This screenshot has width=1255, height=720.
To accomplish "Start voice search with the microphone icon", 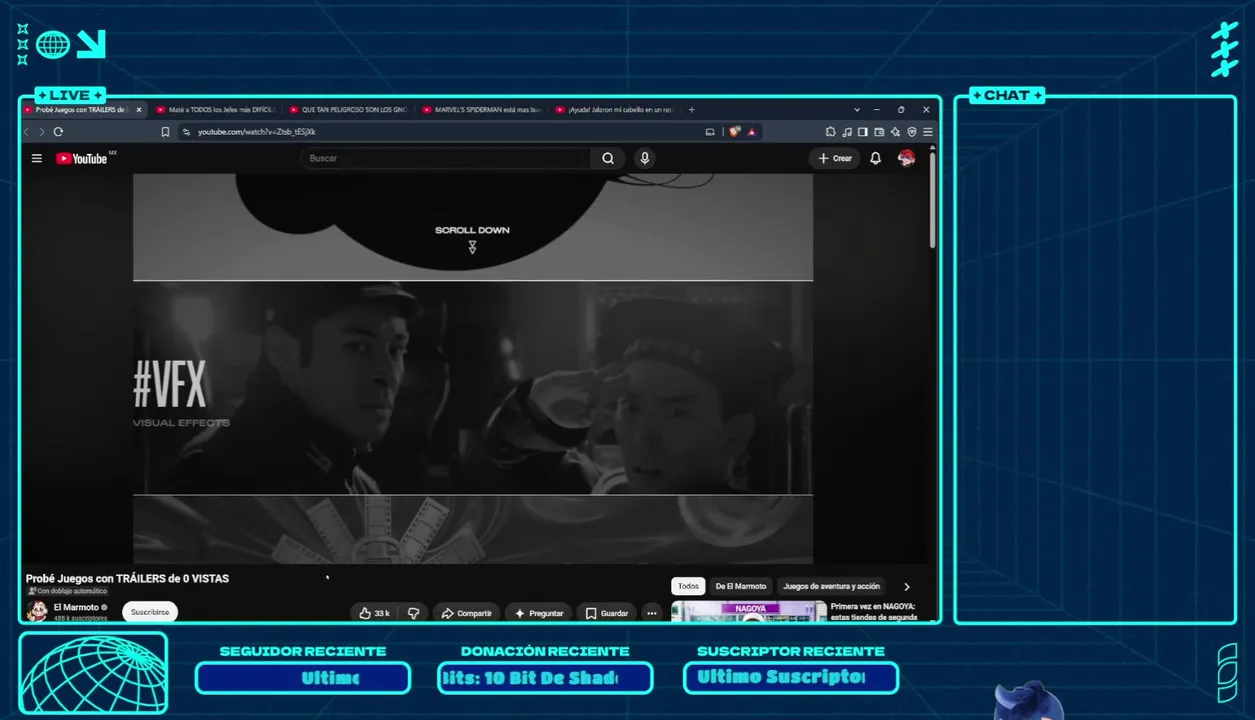I will [645, 158].
